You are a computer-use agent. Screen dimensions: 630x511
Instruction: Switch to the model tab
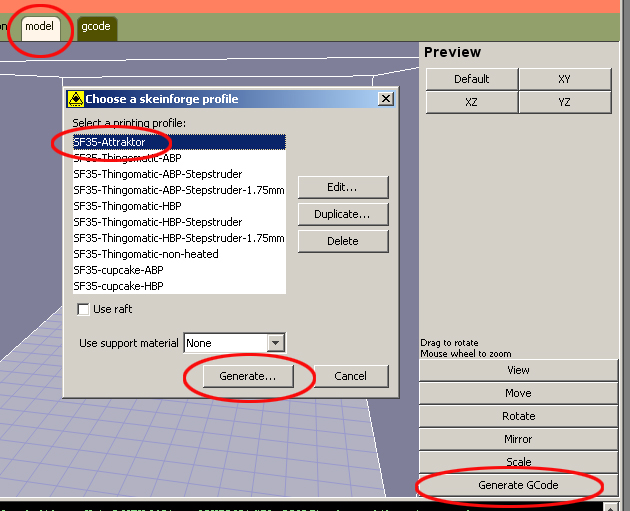pyautogui.click(x=40, y=26)
